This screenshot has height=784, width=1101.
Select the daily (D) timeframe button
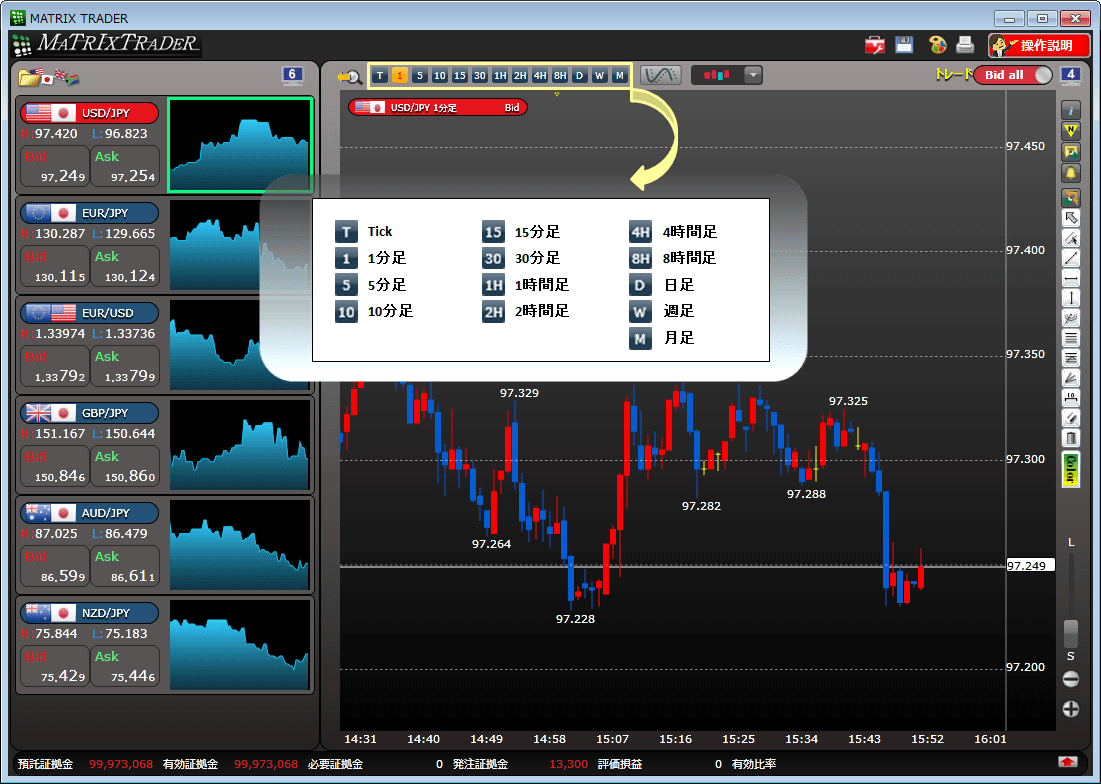pyautogui.click(x=579, y=75)
